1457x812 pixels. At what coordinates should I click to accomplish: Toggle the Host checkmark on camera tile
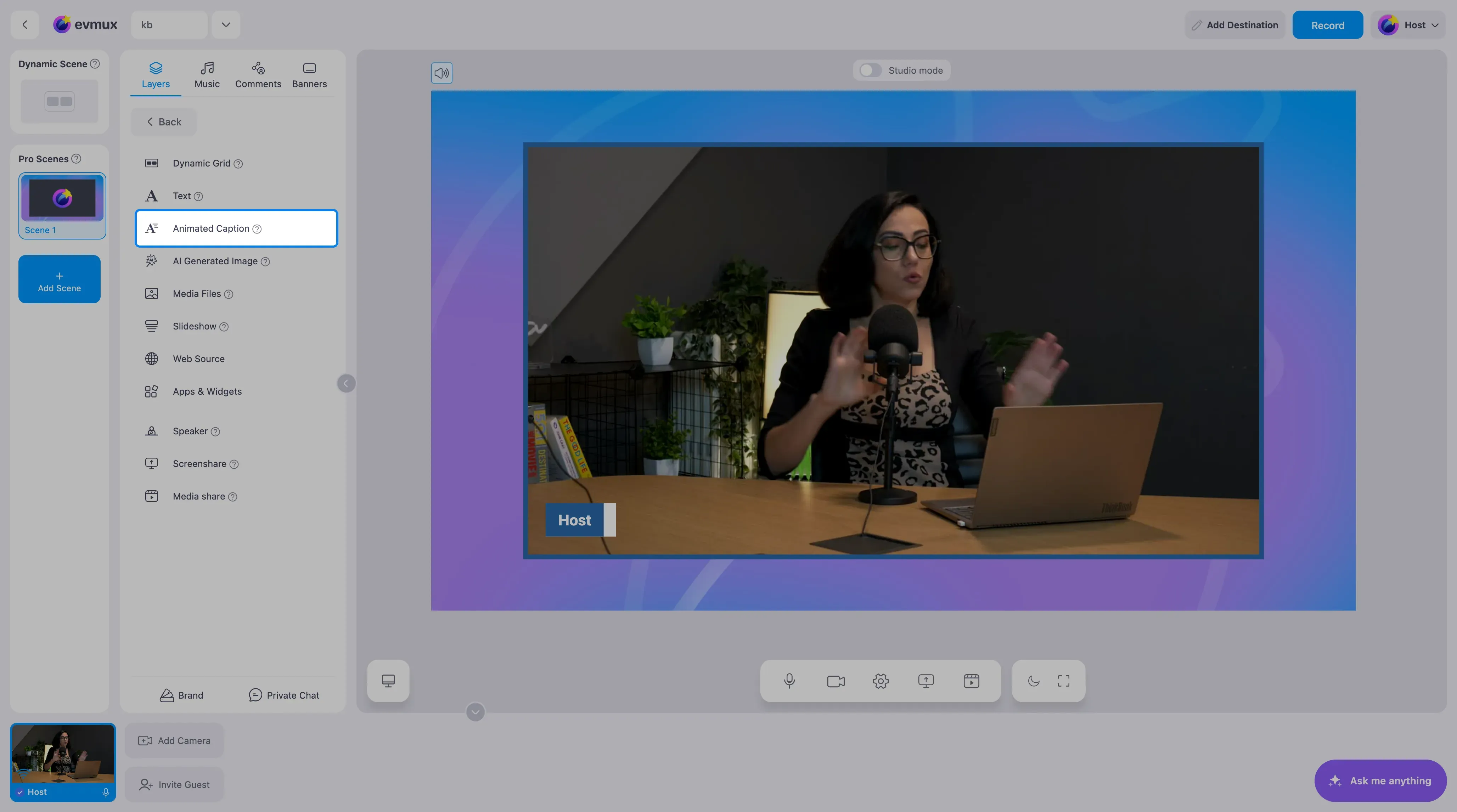20,792
